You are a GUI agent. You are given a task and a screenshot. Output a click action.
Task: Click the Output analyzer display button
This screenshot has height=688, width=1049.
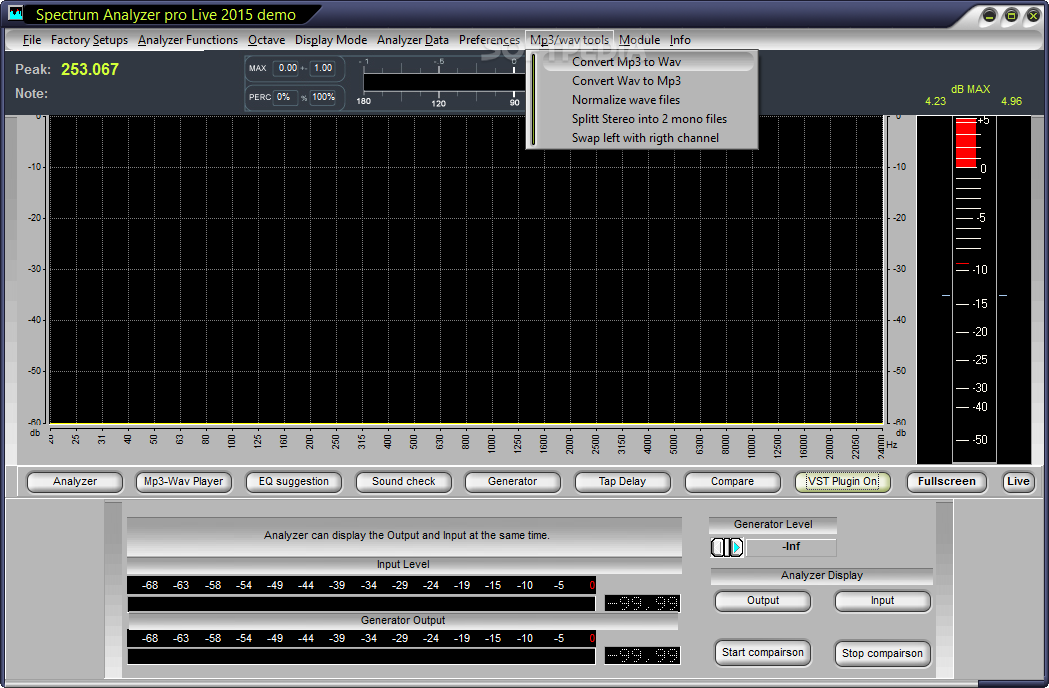click(x=763, y=601)
